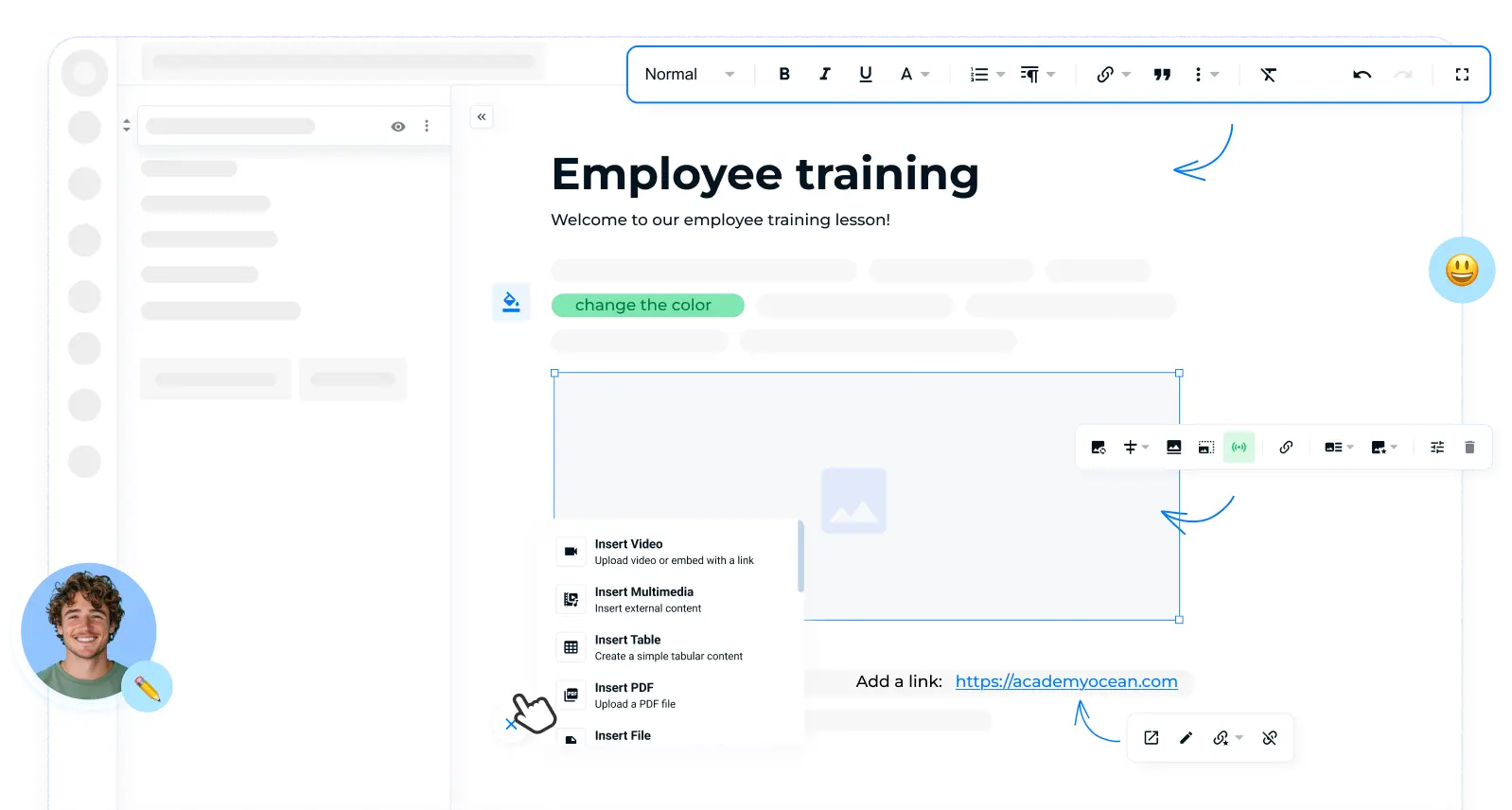Toggle block quote formatting

coord(1162,74)
